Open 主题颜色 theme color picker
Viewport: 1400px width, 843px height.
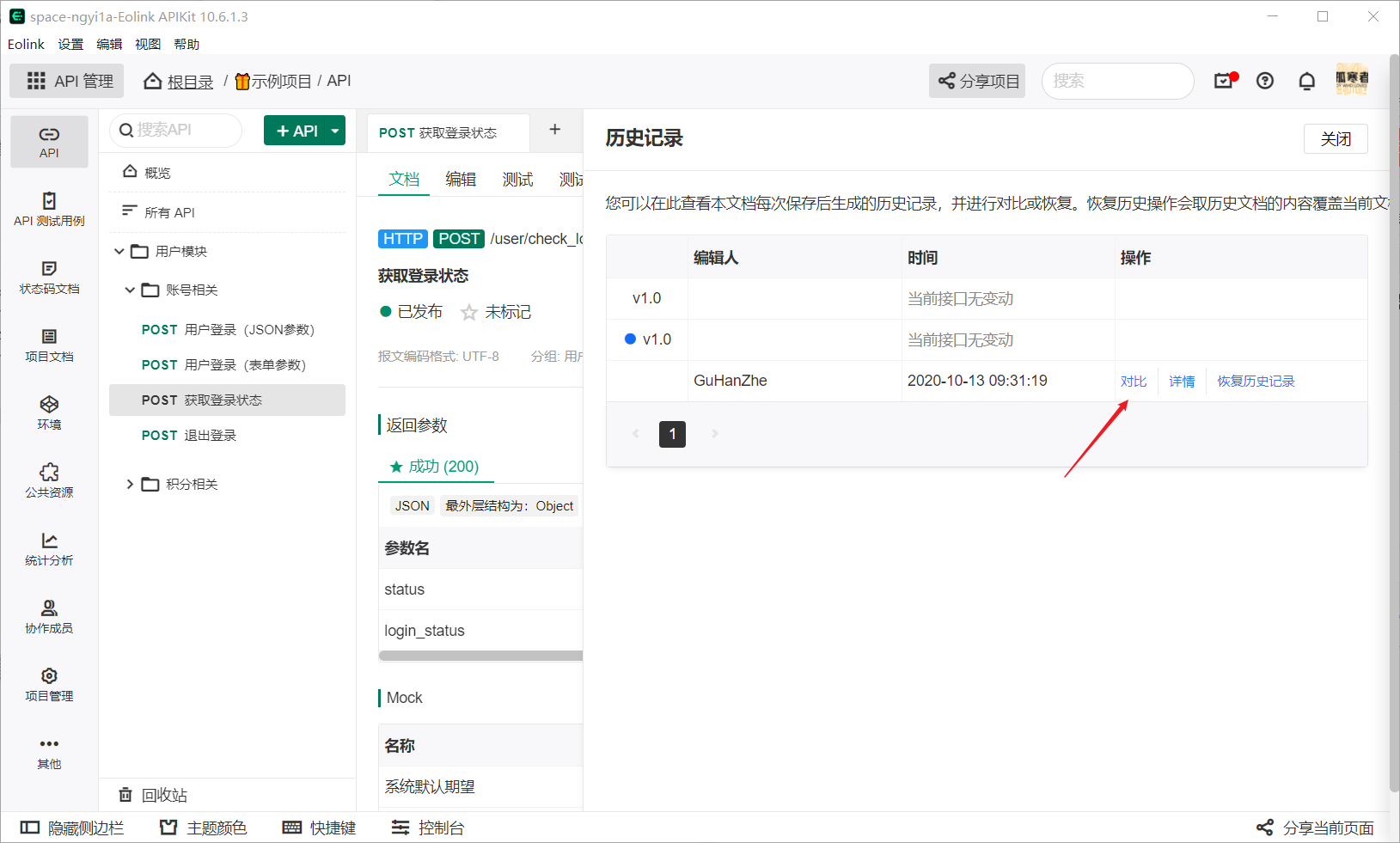203,827
